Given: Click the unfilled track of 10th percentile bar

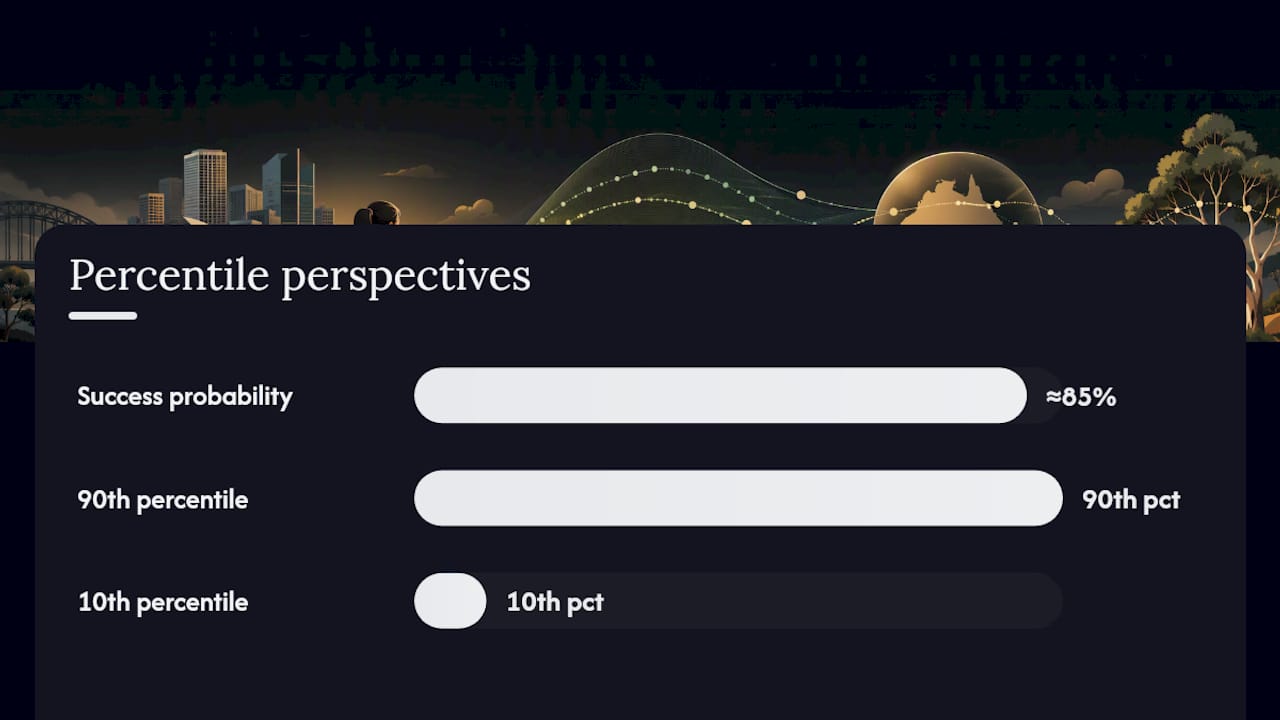Looking at the screenshot, I should point(830,601).
